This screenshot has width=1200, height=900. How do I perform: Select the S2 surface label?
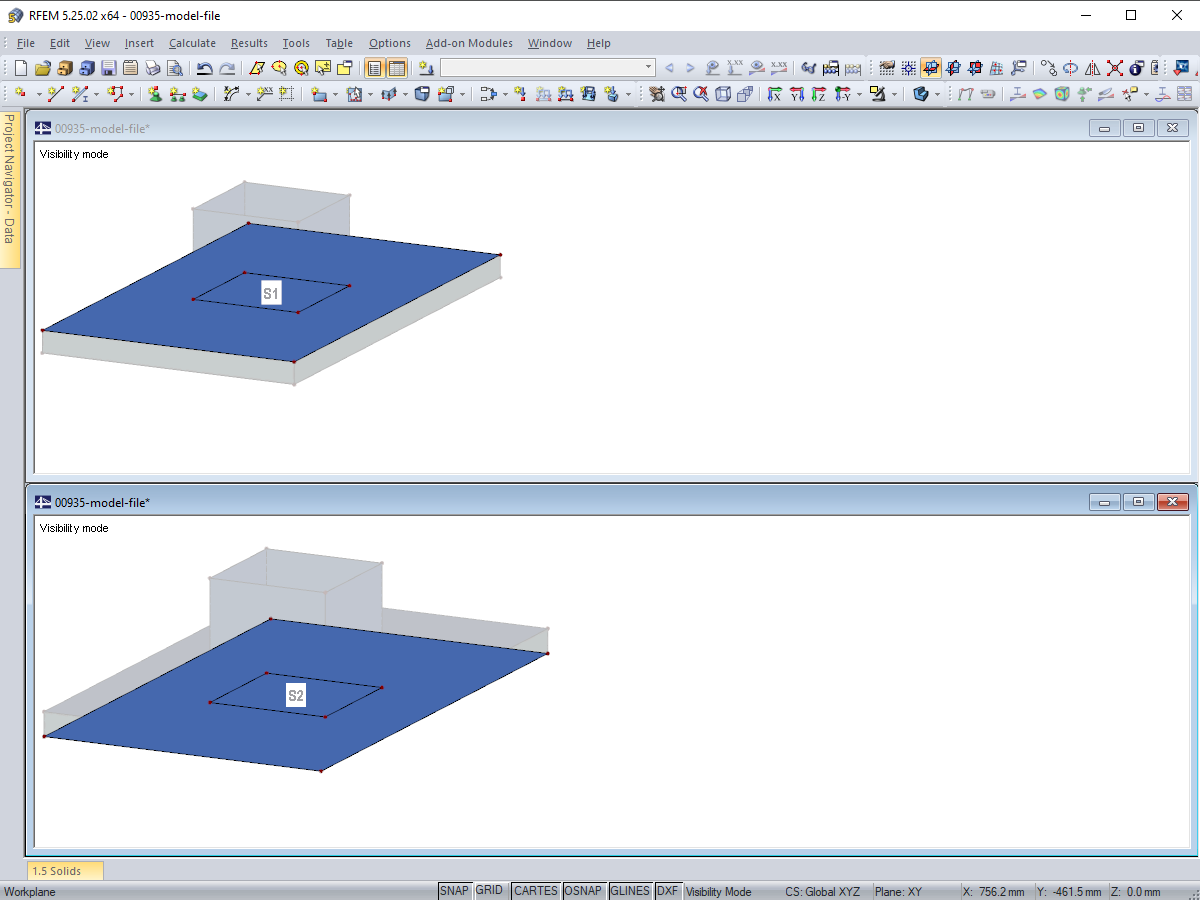[295, 694]
